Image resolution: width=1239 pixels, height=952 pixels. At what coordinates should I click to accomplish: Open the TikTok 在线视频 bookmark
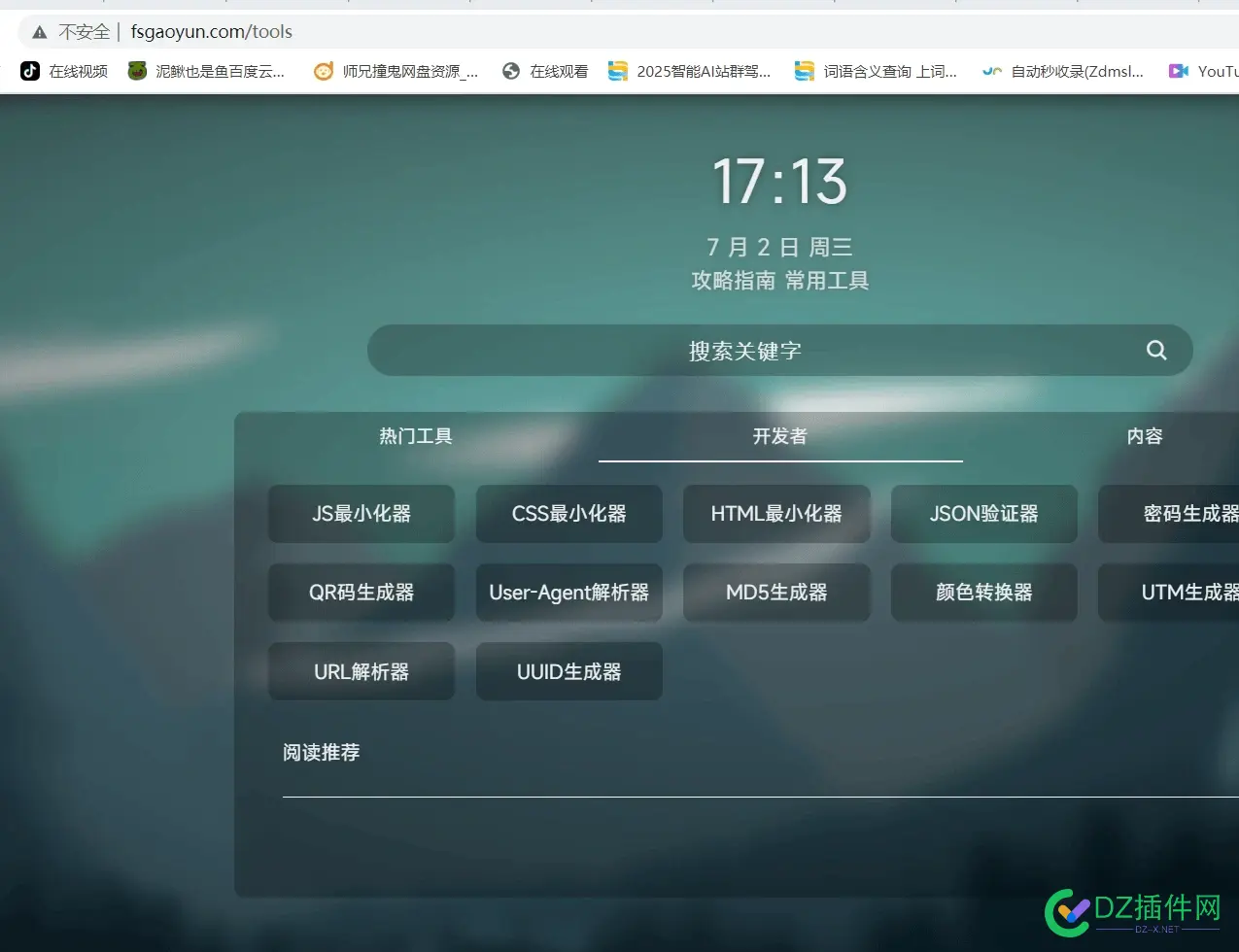click(x=64, y=71)
